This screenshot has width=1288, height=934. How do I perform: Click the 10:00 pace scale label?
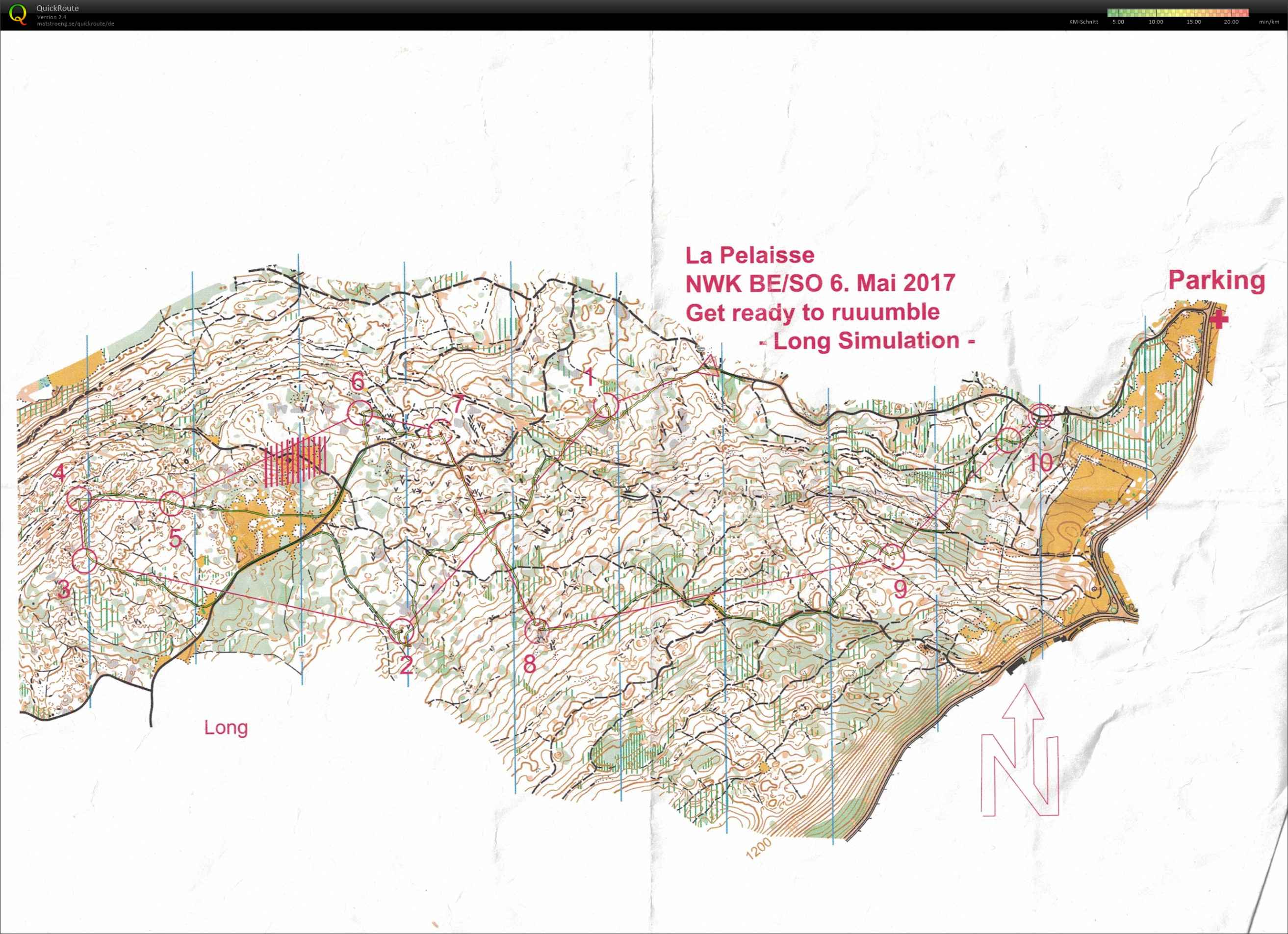tap(1156, 22)
